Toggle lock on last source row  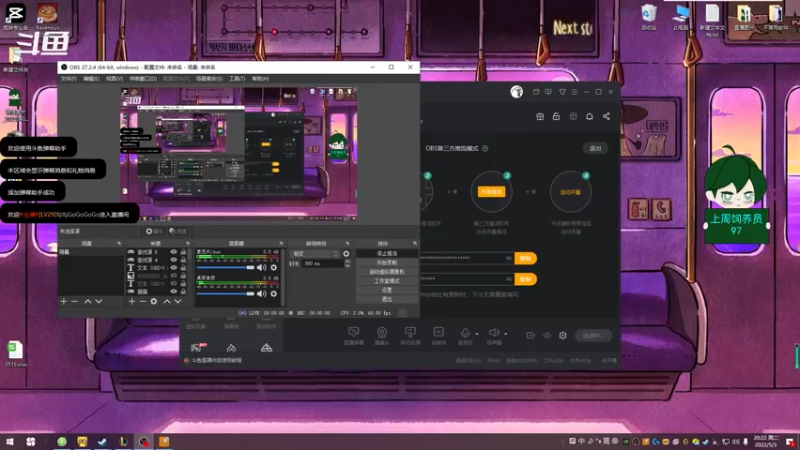(x=183, y=291)
